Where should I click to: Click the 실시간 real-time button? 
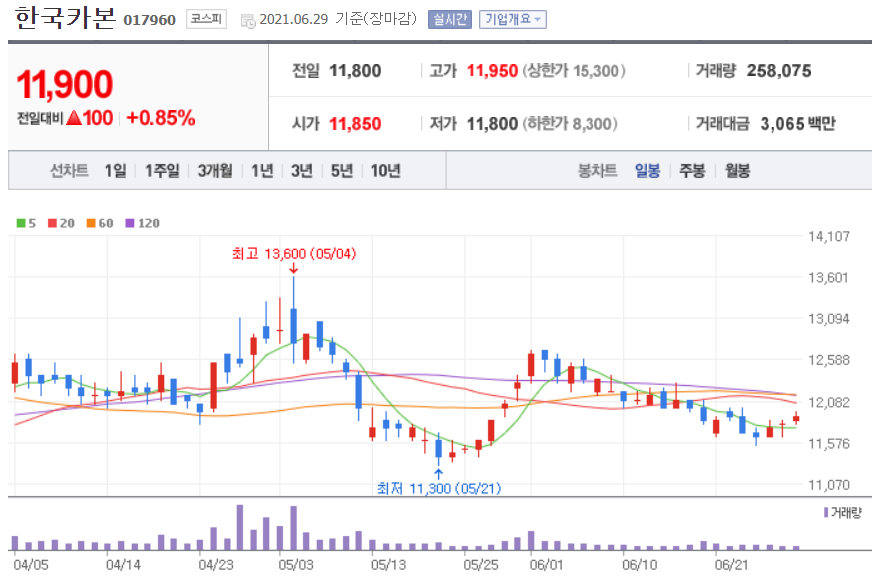tap(450, 19)
